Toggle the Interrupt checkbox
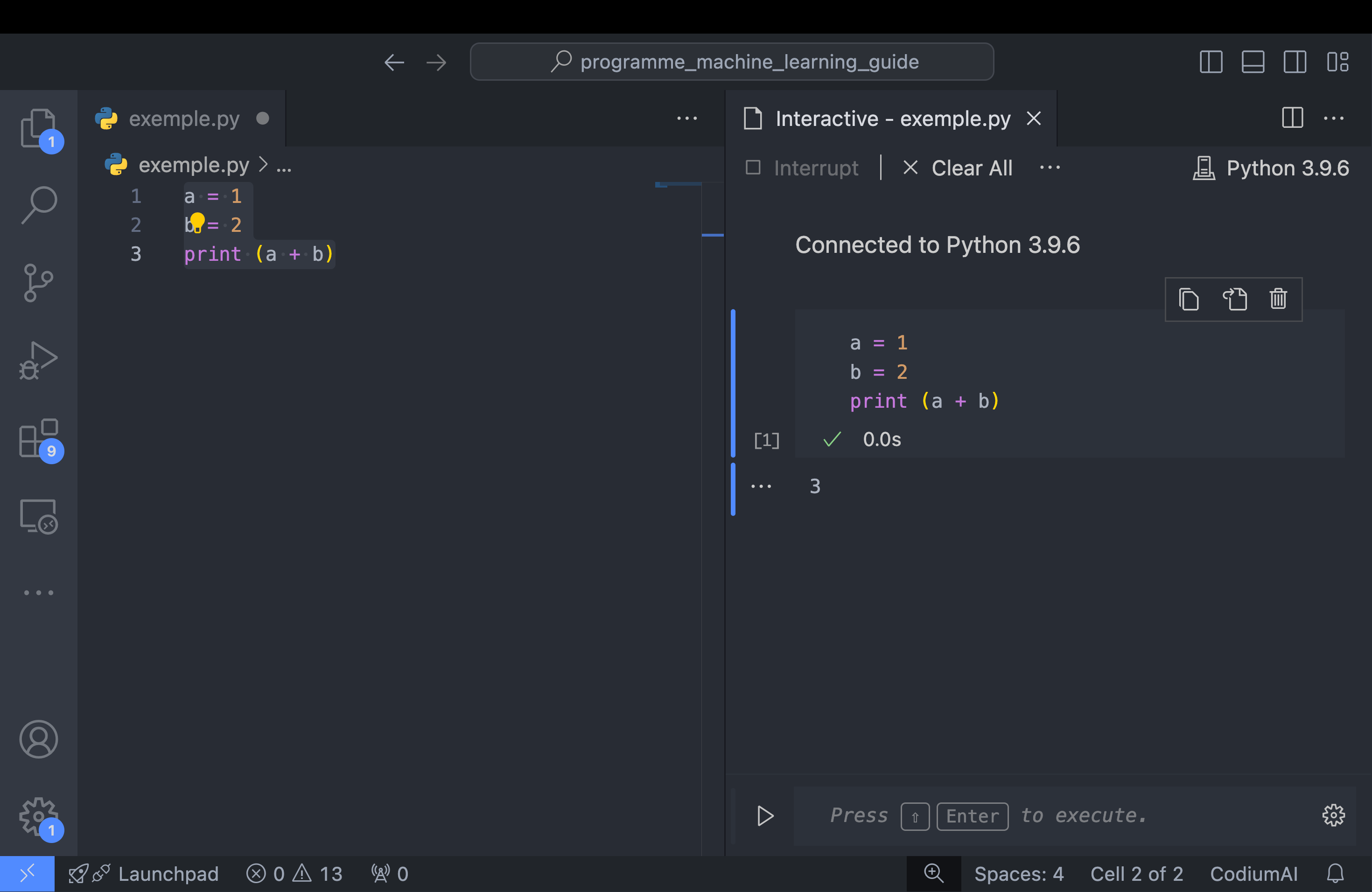Viewport: 1372px width, 892px height. click(x=753, y=167)
